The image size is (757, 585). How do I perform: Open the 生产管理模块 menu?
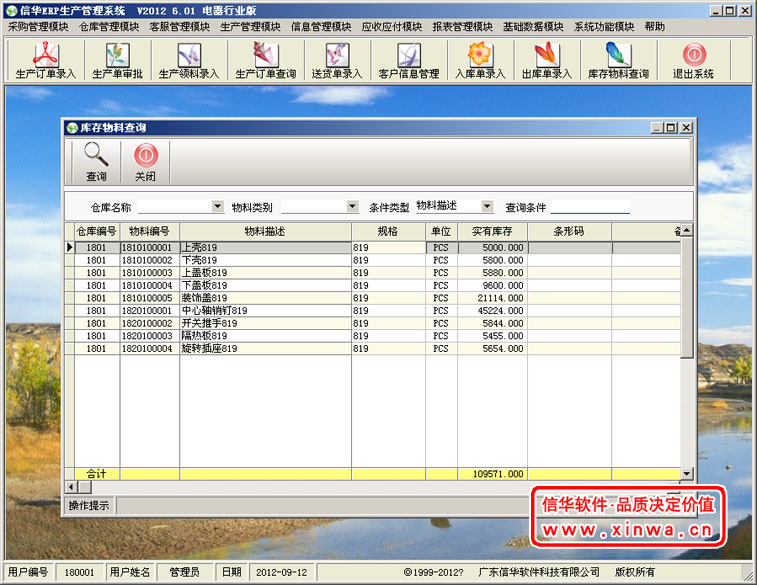(250, 27)
